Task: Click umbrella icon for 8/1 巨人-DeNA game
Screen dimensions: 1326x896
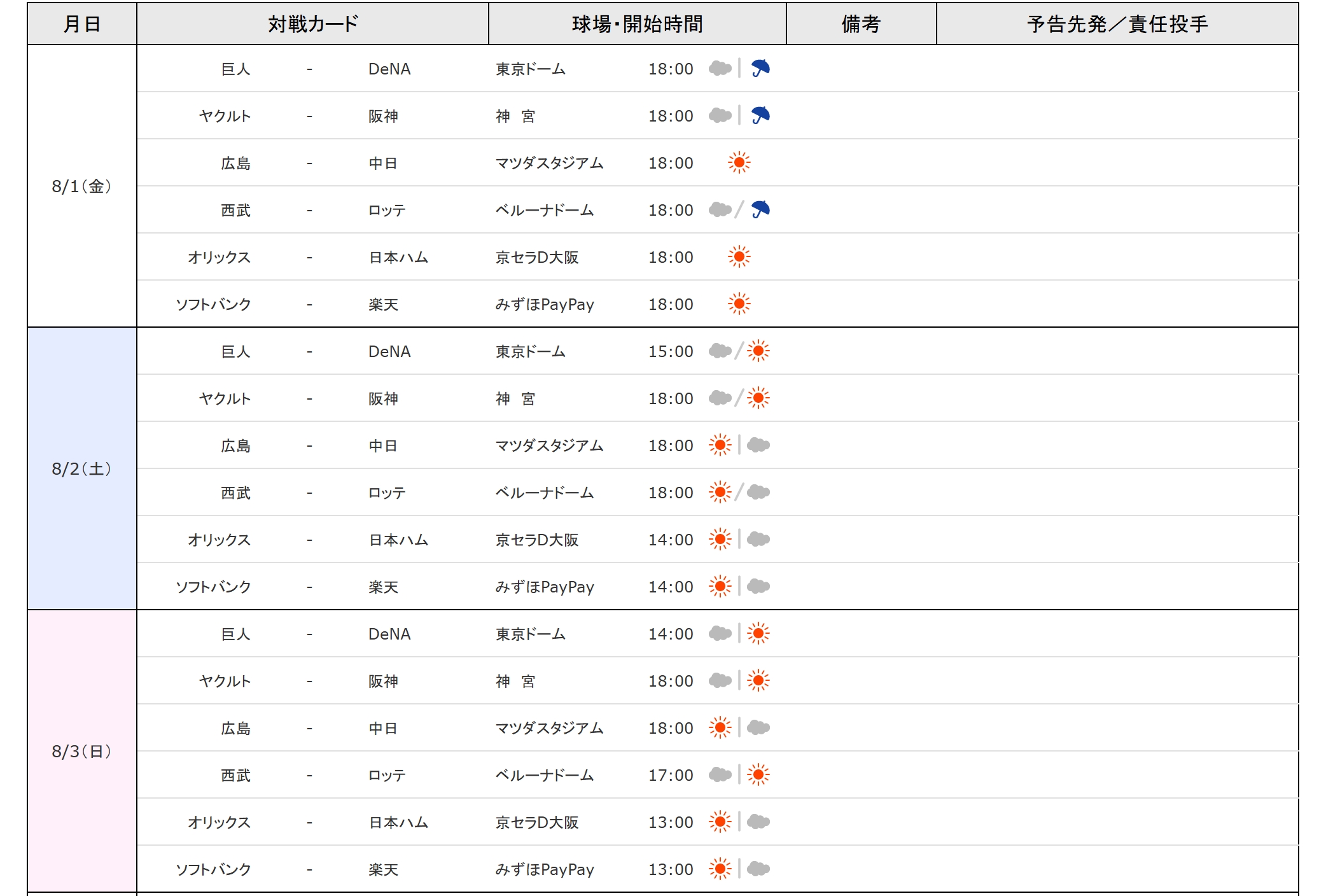Action: click(x=760, y=68)
